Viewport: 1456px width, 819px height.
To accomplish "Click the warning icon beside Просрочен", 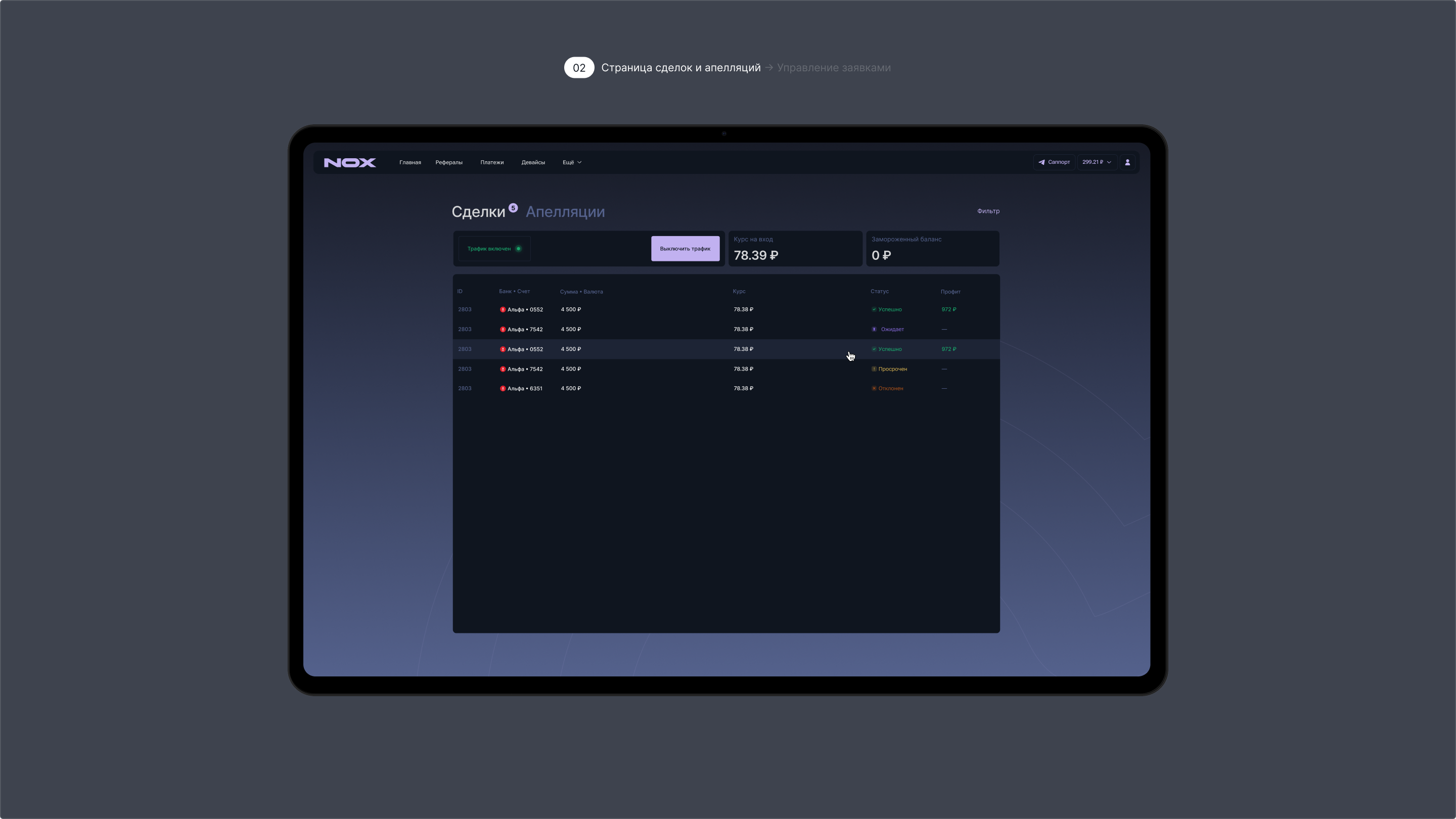I will pos(874,369).
